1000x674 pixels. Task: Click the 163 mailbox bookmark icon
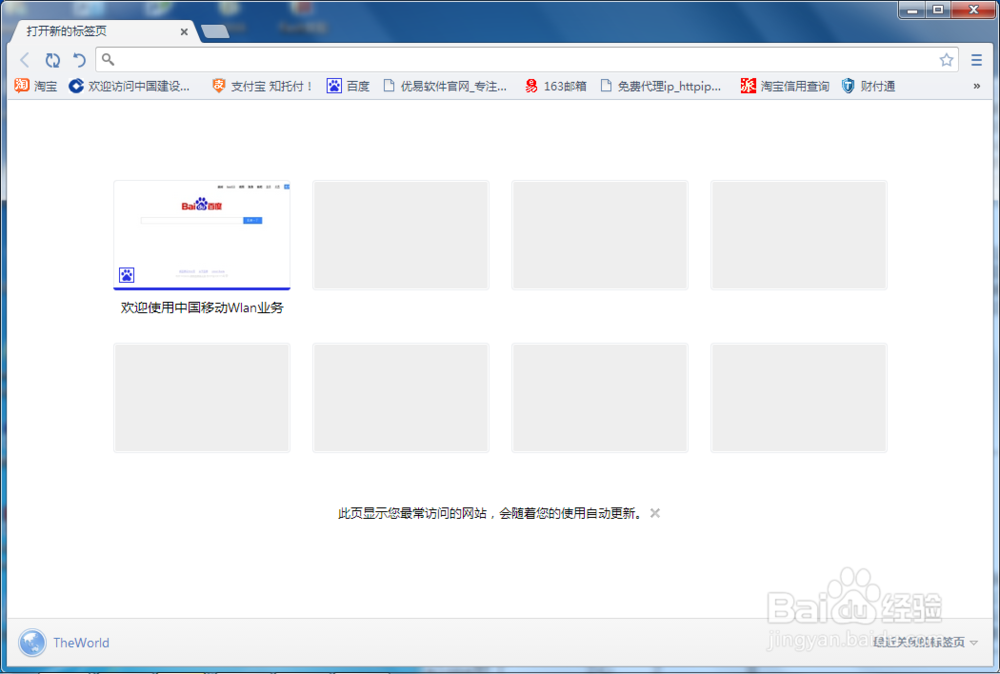[531, 85]
